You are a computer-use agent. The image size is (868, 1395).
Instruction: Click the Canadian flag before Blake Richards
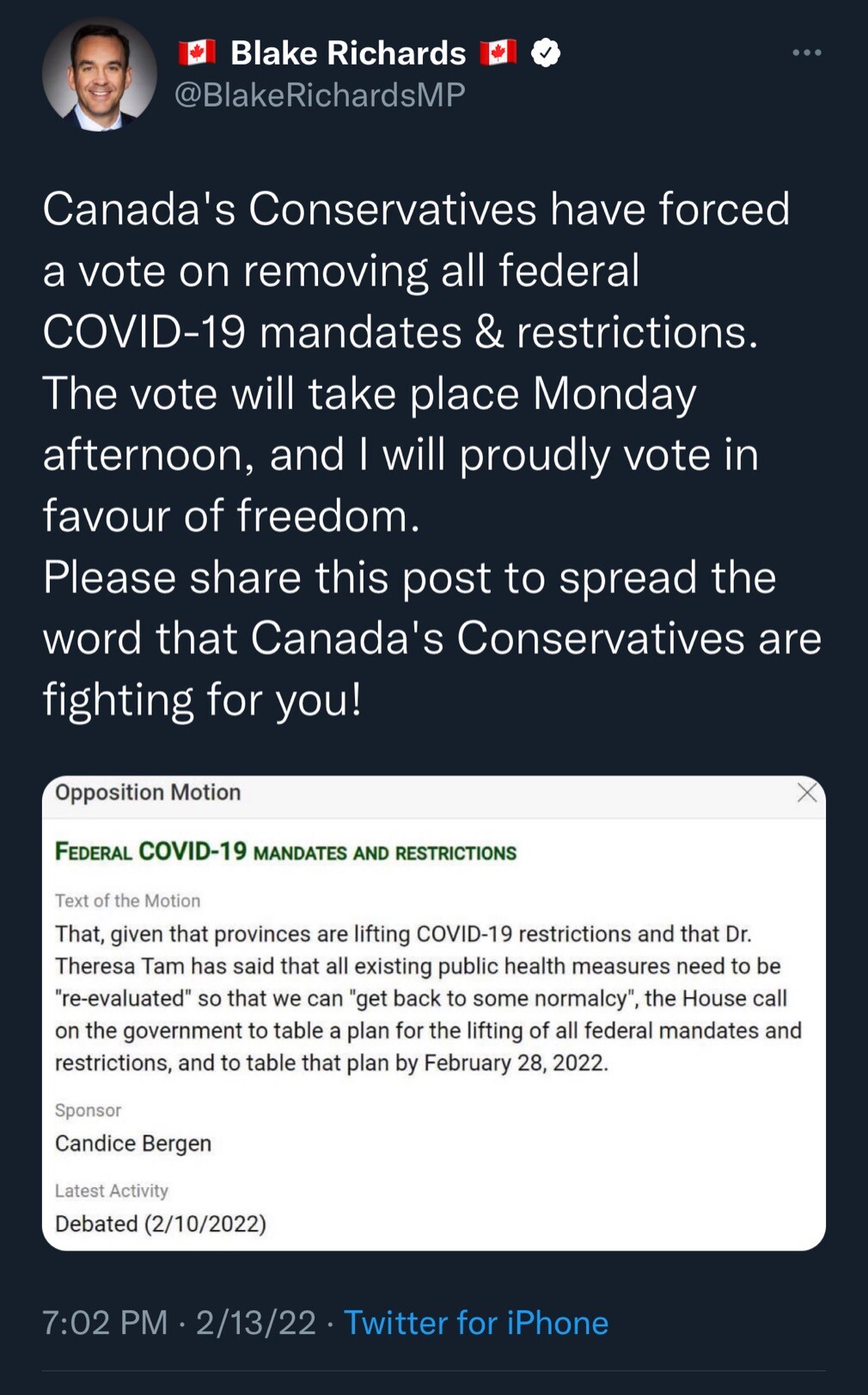point(197,53)
